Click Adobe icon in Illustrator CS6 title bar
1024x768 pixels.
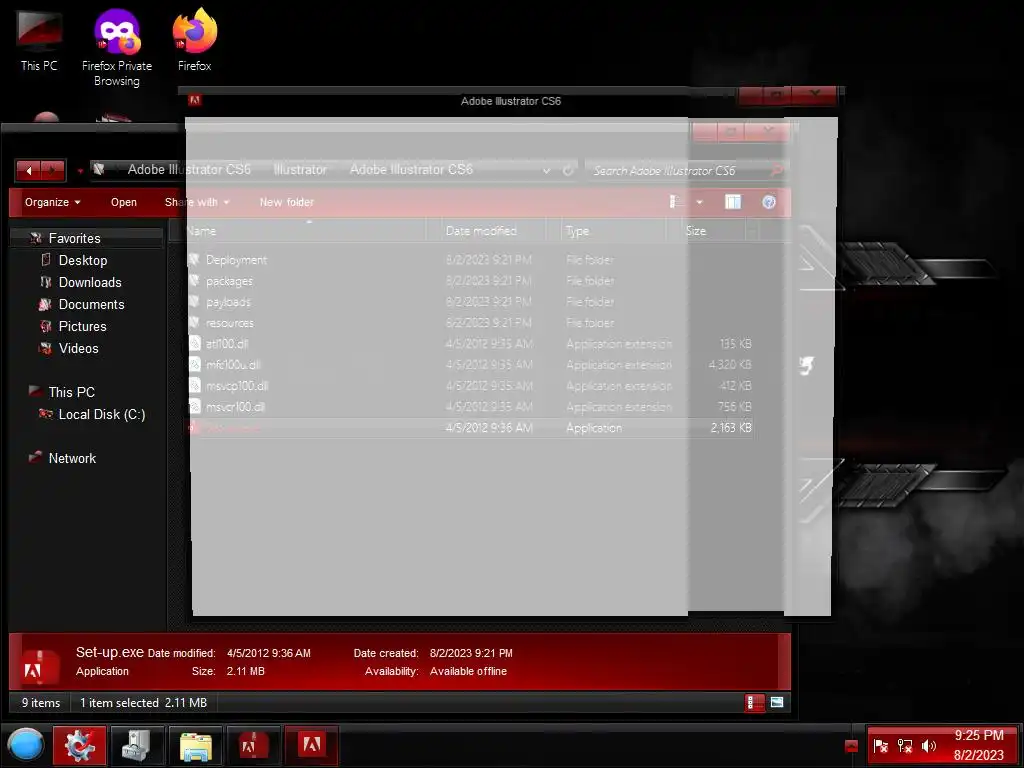194,101
